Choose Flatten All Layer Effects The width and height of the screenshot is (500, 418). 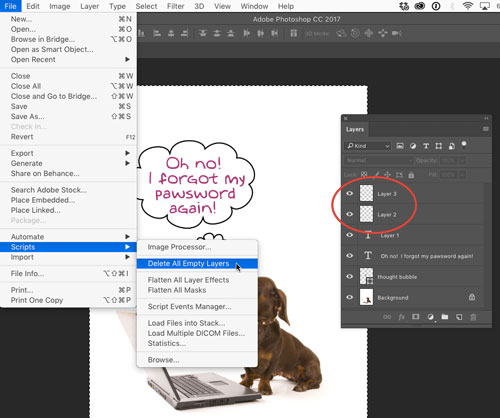(x=197, y=280)
